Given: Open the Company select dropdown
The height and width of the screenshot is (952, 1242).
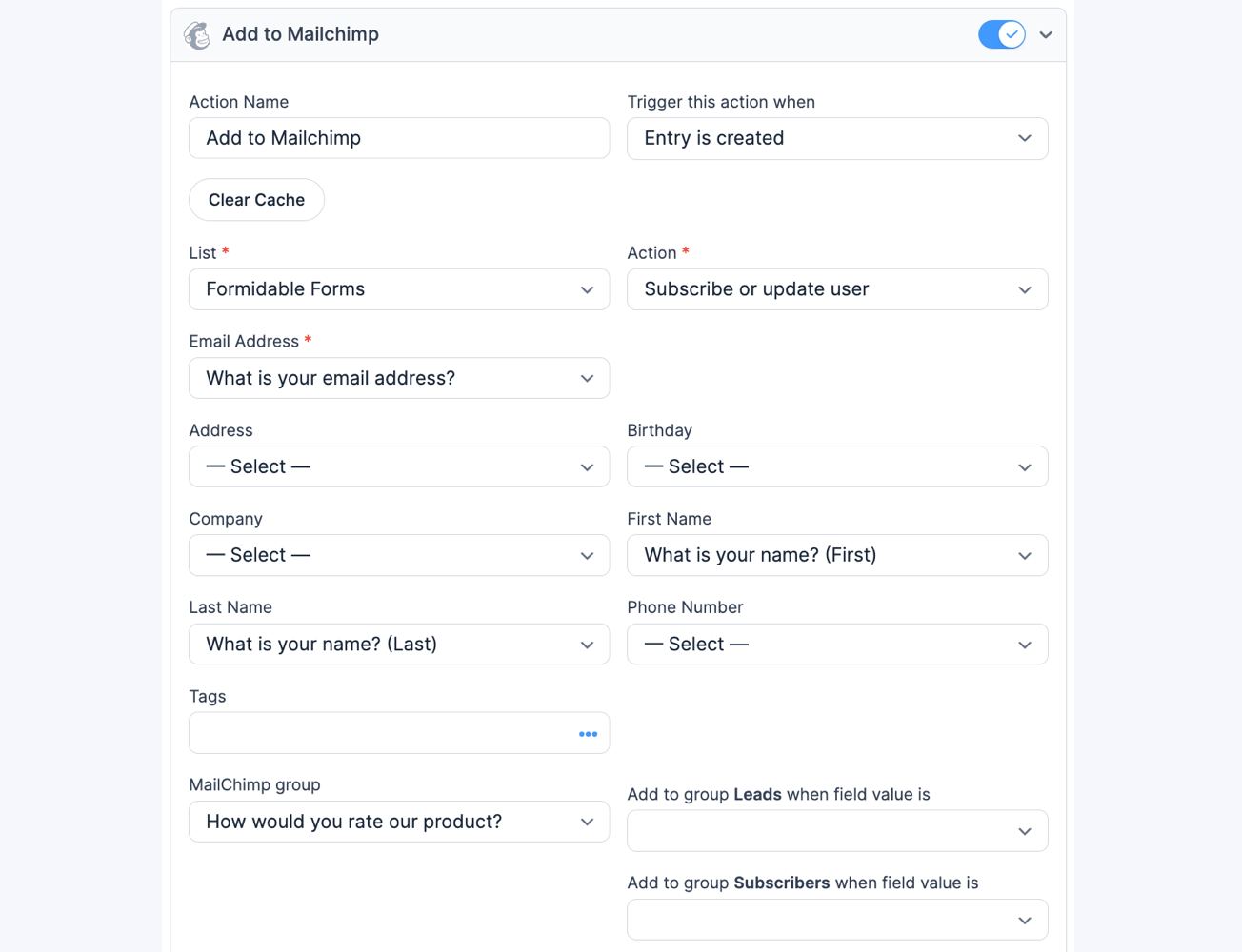Looking at the screenshot, I should tap(399, 555).
